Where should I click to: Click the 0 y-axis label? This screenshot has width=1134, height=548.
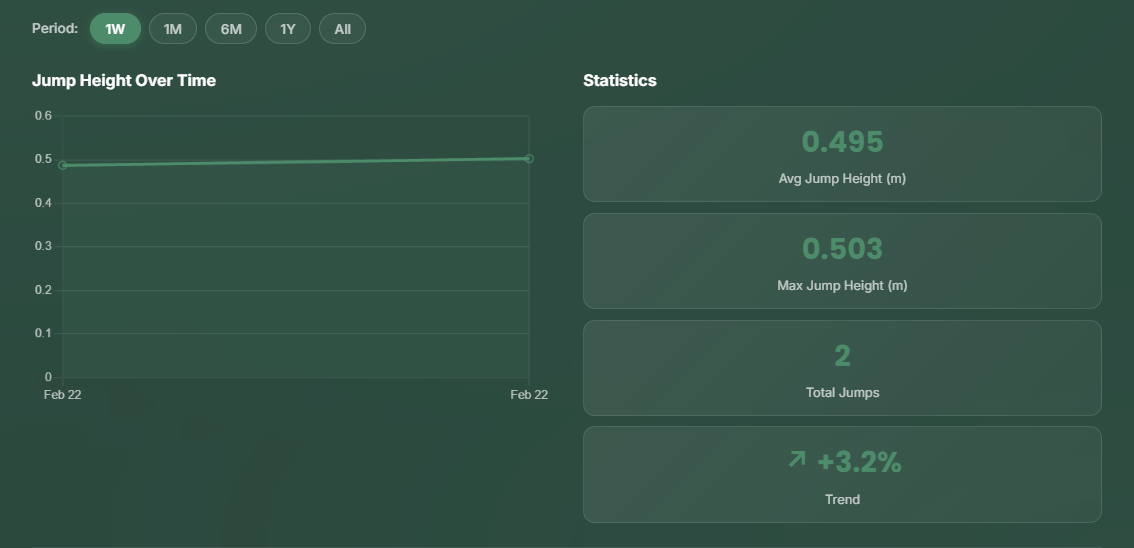point(47,377)
